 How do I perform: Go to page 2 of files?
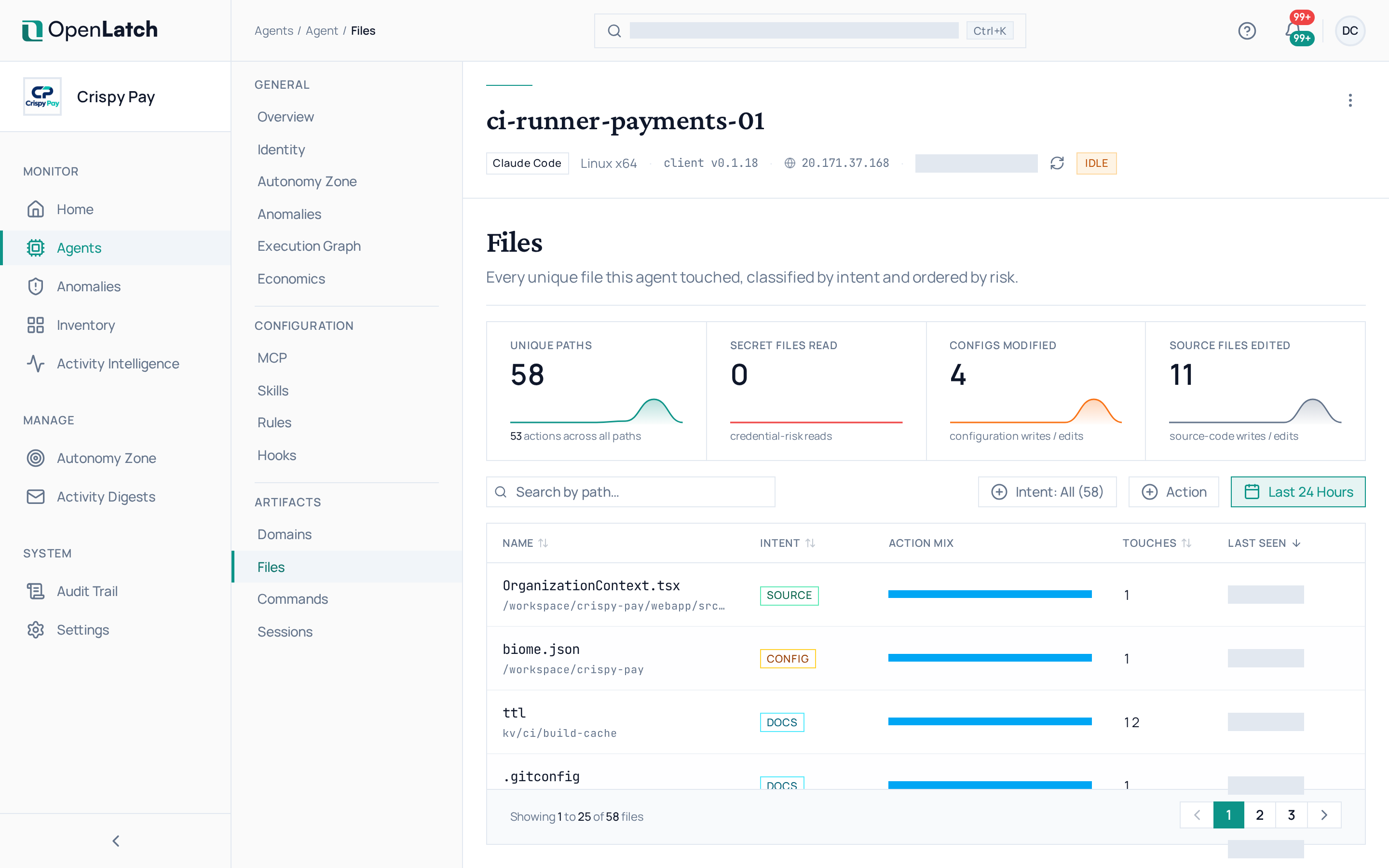pyautogui.click(x=1259, y=814)
